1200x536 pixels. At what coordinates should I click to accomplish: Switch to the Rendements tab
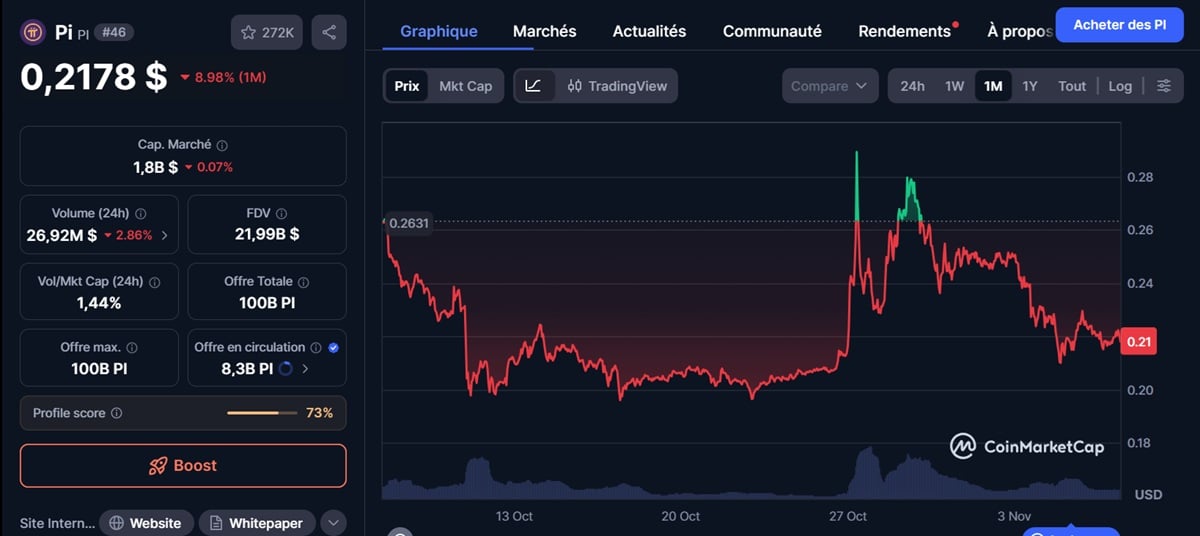(905, 31)
